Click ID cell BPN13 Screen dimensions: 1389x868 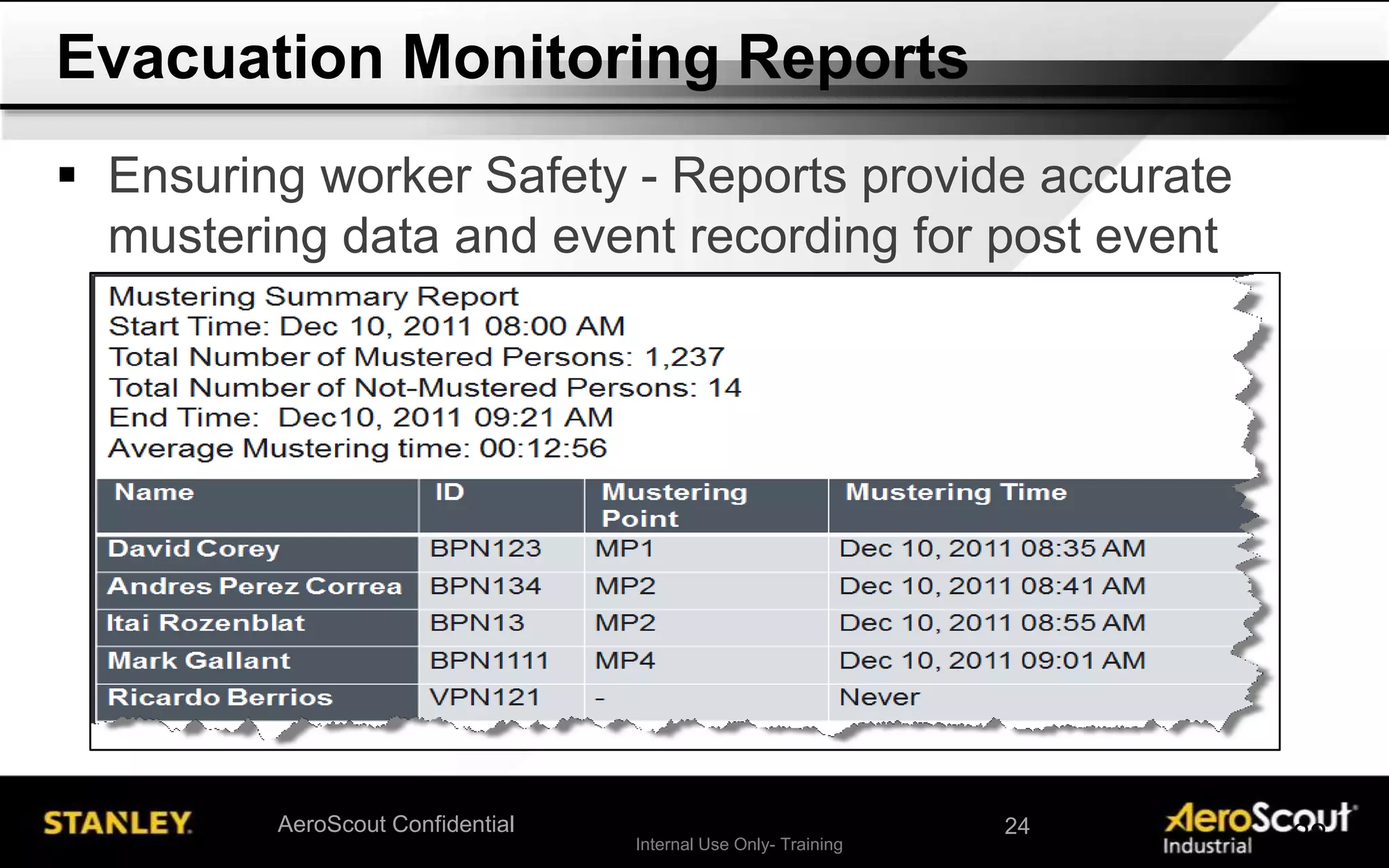click(x=502, y=627)
